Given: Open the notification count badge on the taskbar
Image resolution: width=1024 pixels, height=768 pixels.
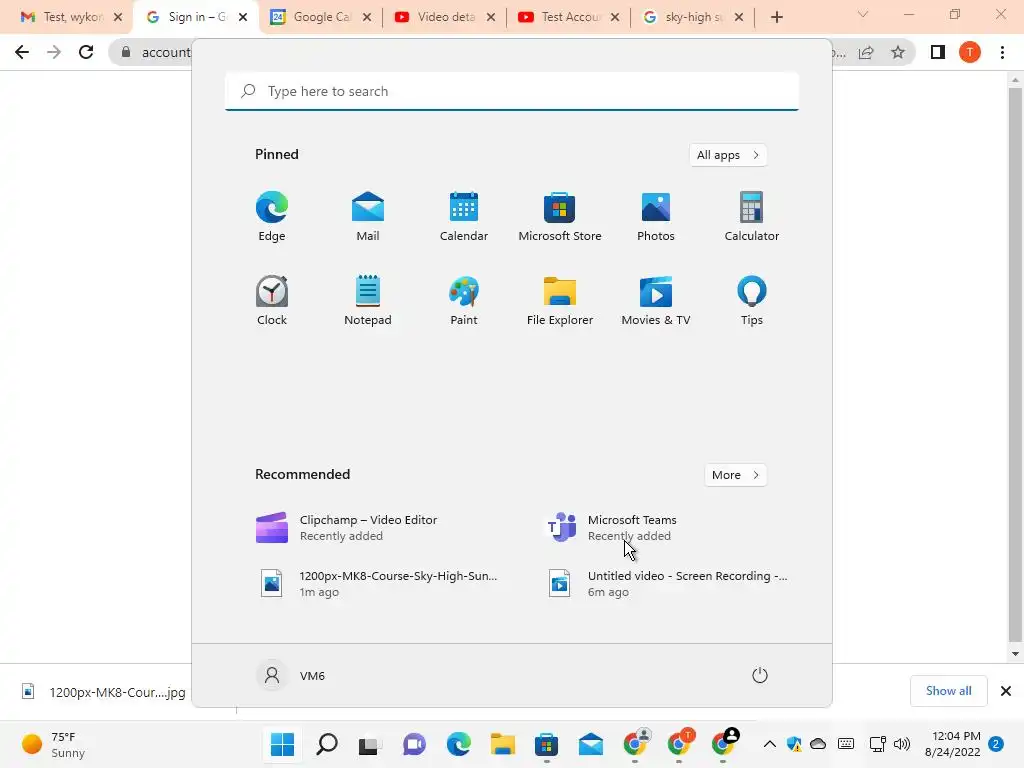Looking at the screenshot, I should [x=996, y=744].
